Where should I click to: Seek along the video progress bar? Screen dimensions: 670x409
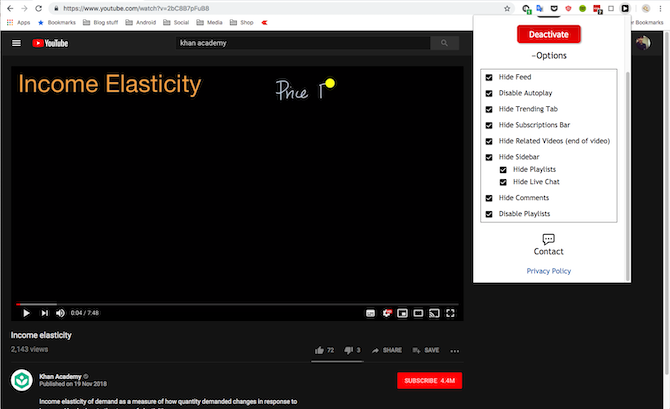tap(237, 304)
